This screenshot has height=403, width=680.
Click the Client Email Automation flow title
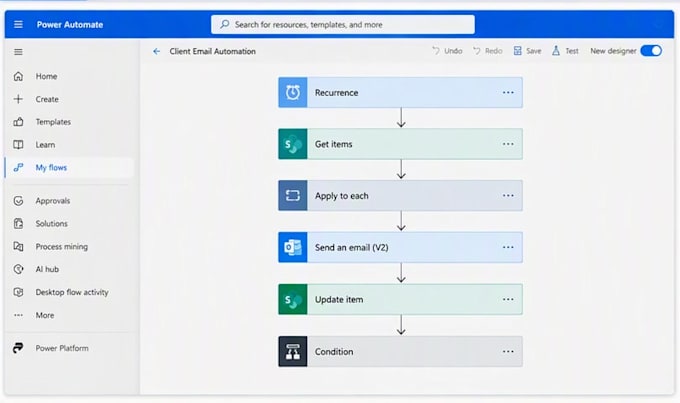[x=212, y=51]
